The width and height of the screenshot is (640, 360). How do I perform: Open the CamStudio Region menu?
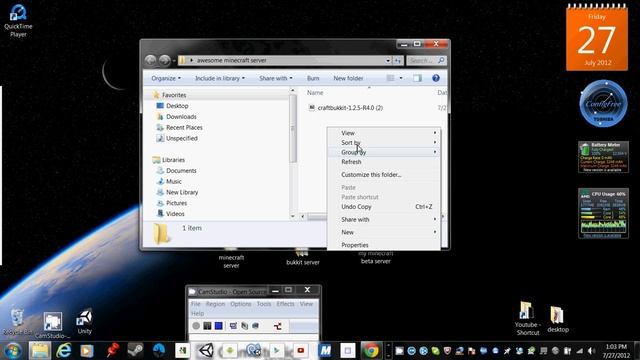216,304
